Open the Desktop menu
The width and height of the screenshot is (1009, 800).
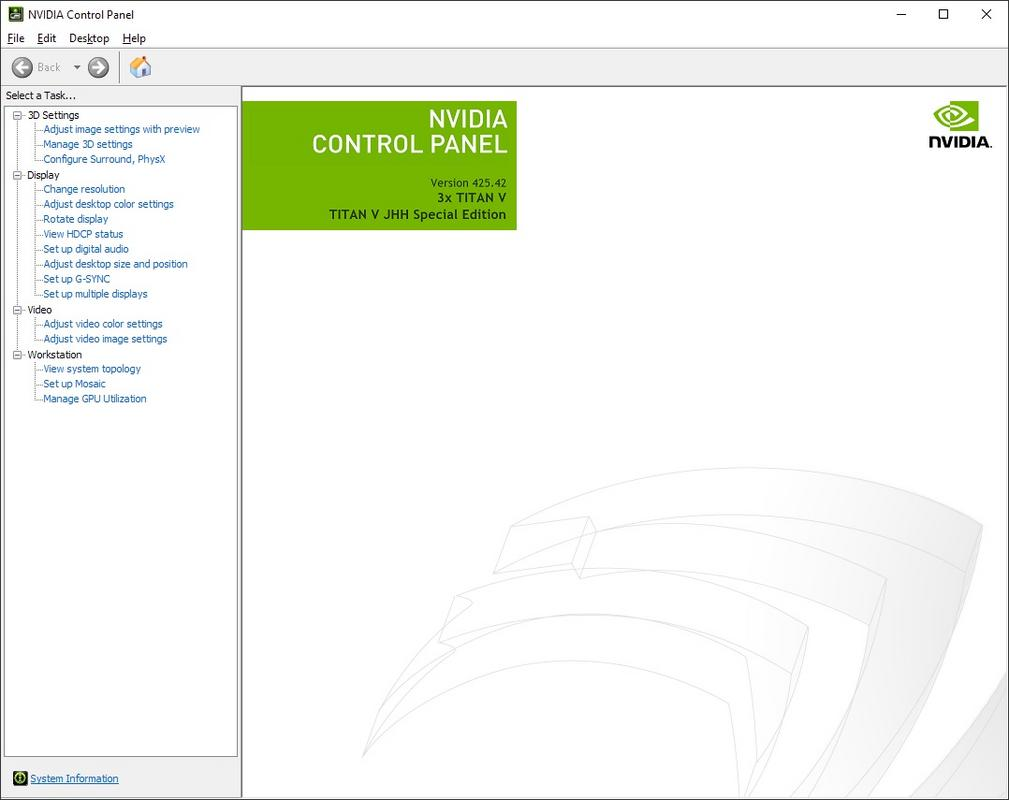point(89,38)
